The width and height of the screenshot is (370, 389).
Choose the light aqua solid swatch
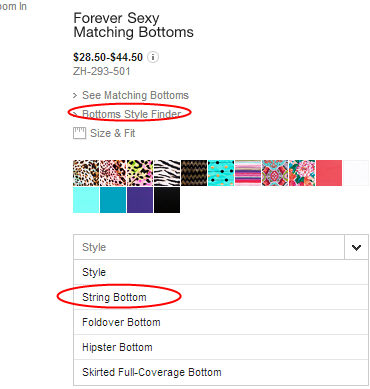tap(86, 200)
